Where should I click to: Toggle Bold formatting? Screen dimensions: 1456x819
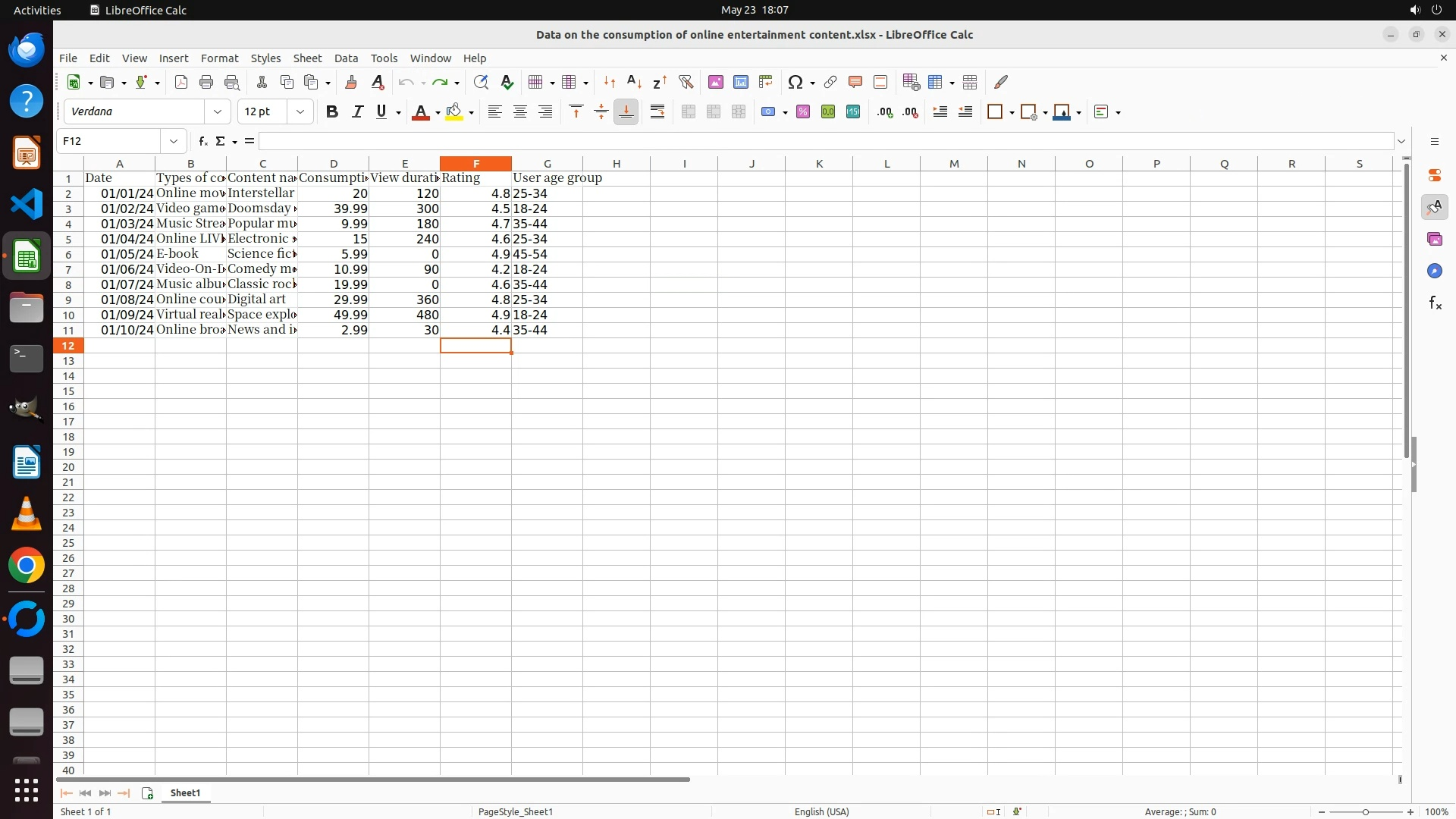(331, 111)
